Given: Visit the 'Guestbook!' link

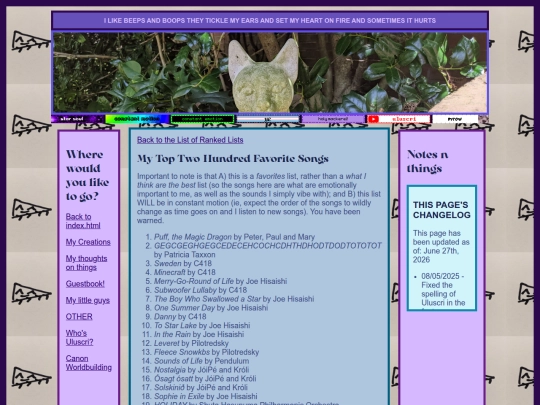Looking at the screenshot, I should 85,284.
